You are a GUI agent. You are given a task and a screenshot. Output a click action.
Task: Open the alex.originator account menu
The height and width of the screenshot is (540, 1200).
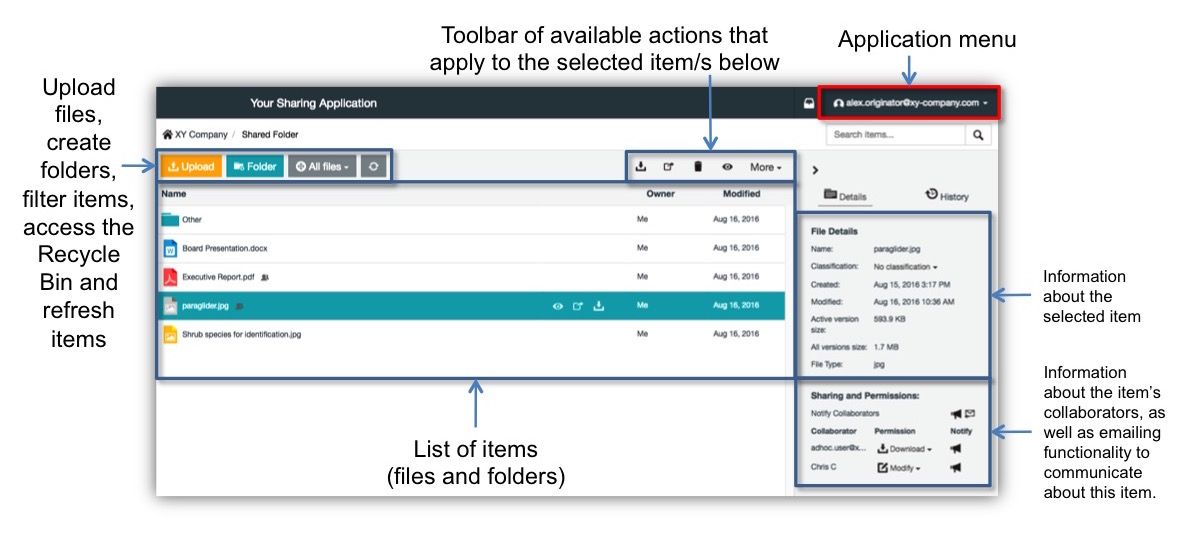coord(909,102)
